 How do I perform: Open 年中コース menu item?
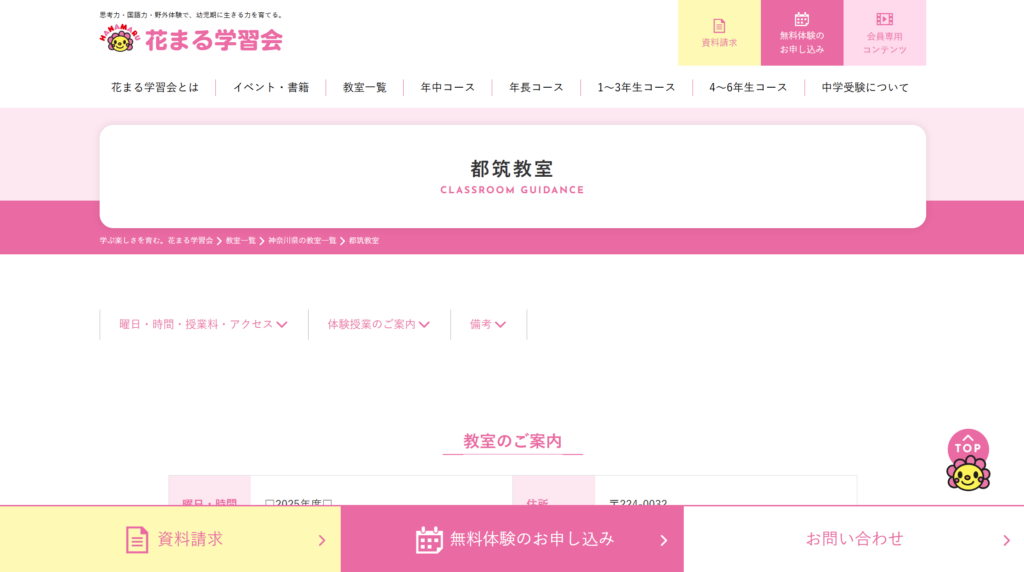(447, 87)
